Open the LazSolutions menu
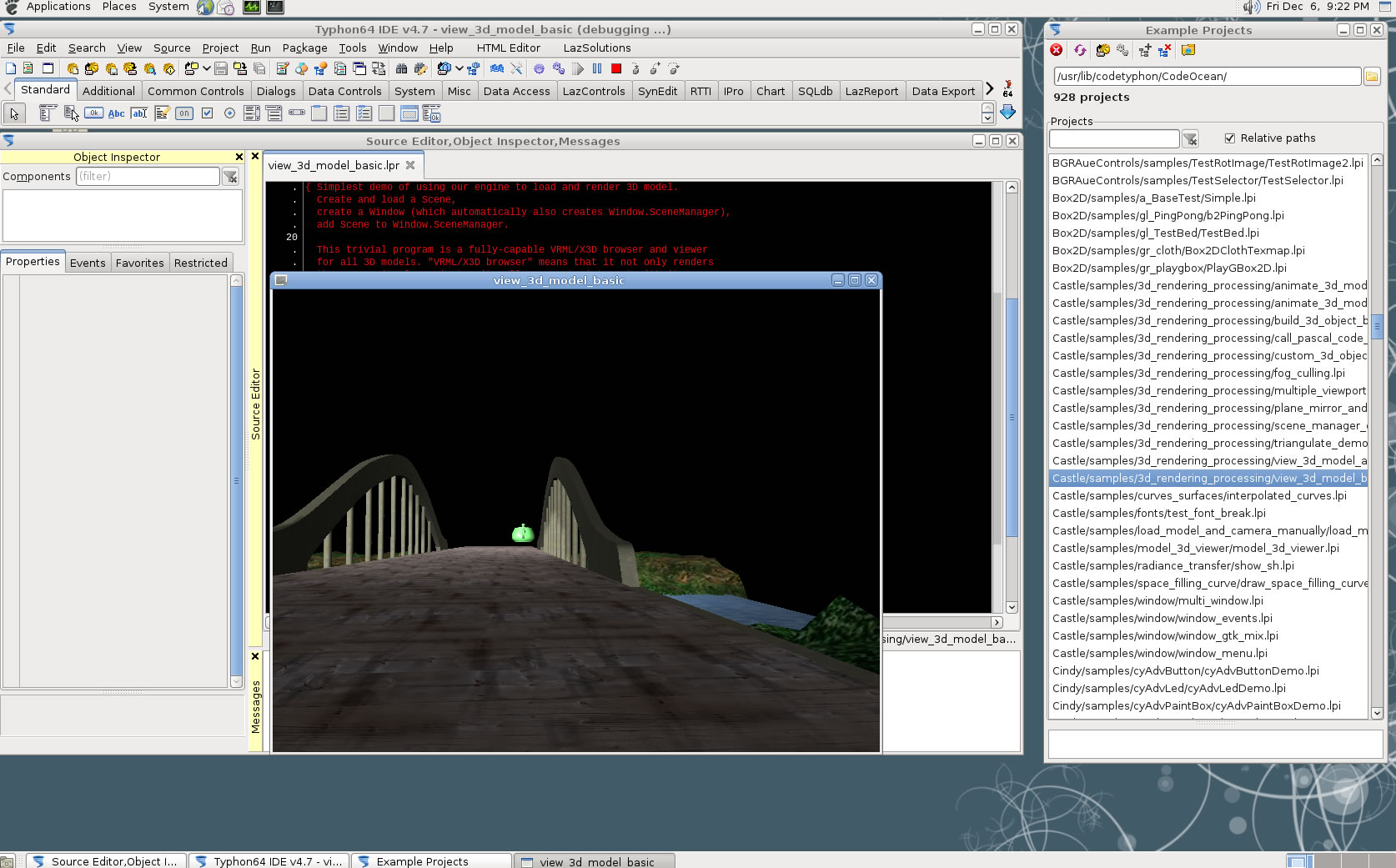Screen dimensions: 1396x868 (596, 48)
